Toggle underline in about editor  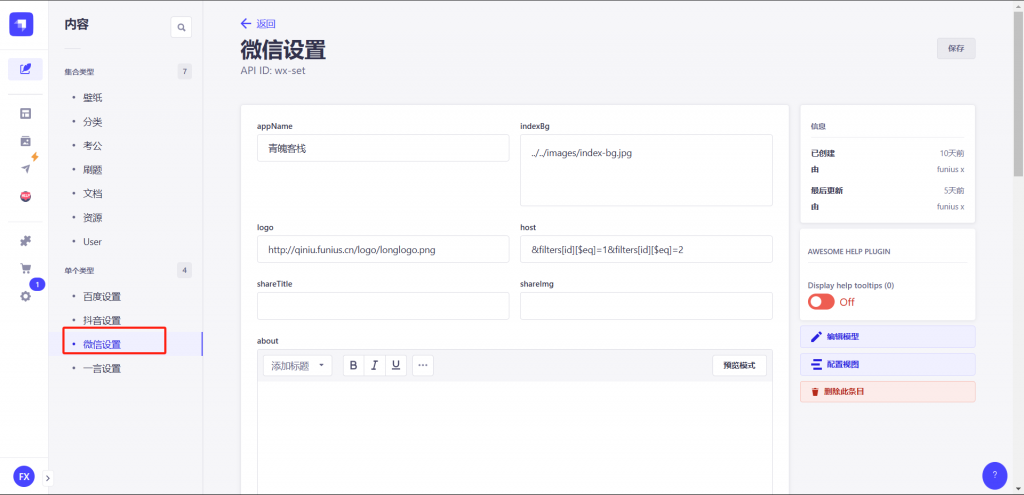[x=396, y=366]
